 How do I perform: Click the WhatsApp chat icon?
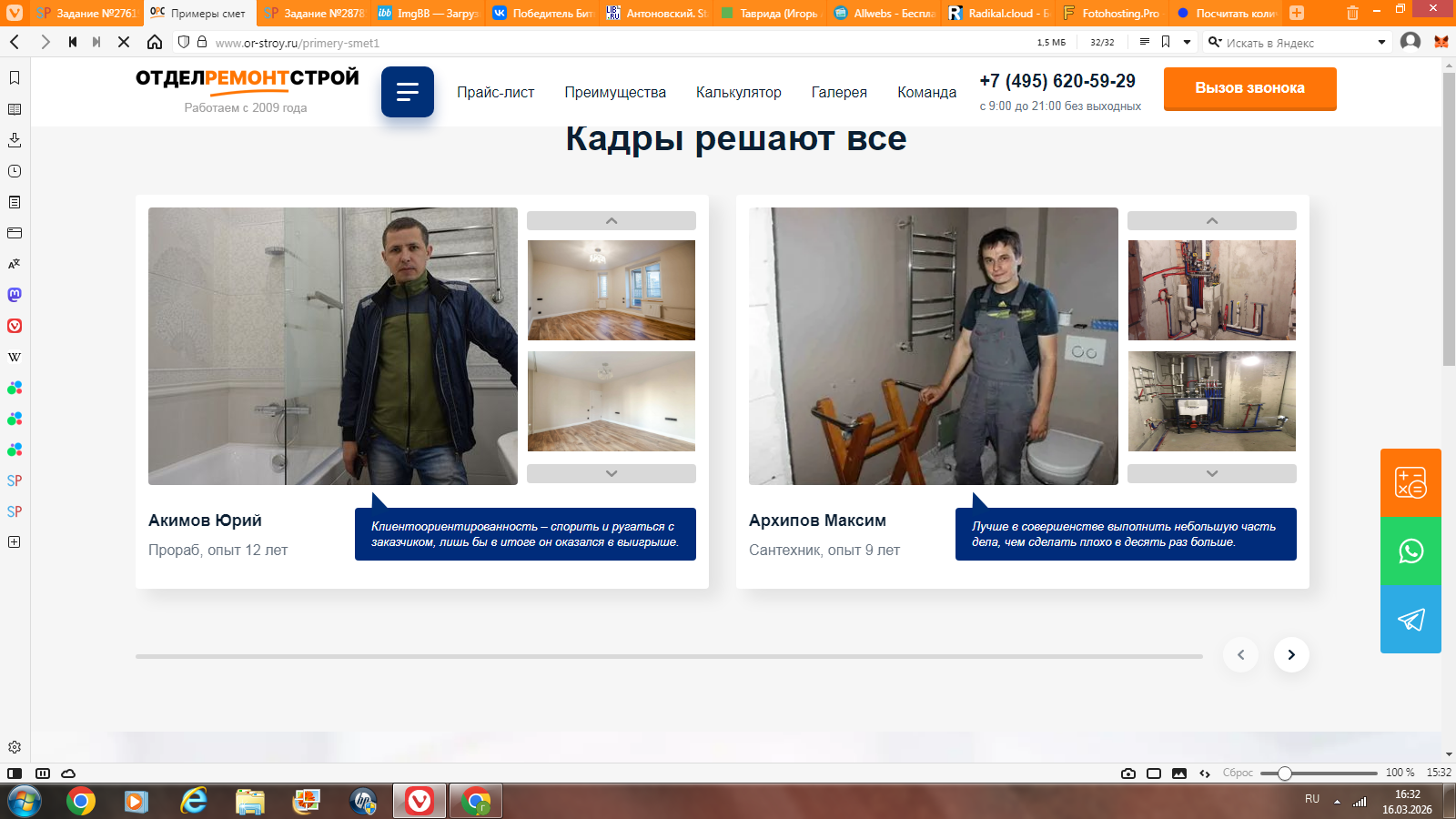(x=1410, y=551)
